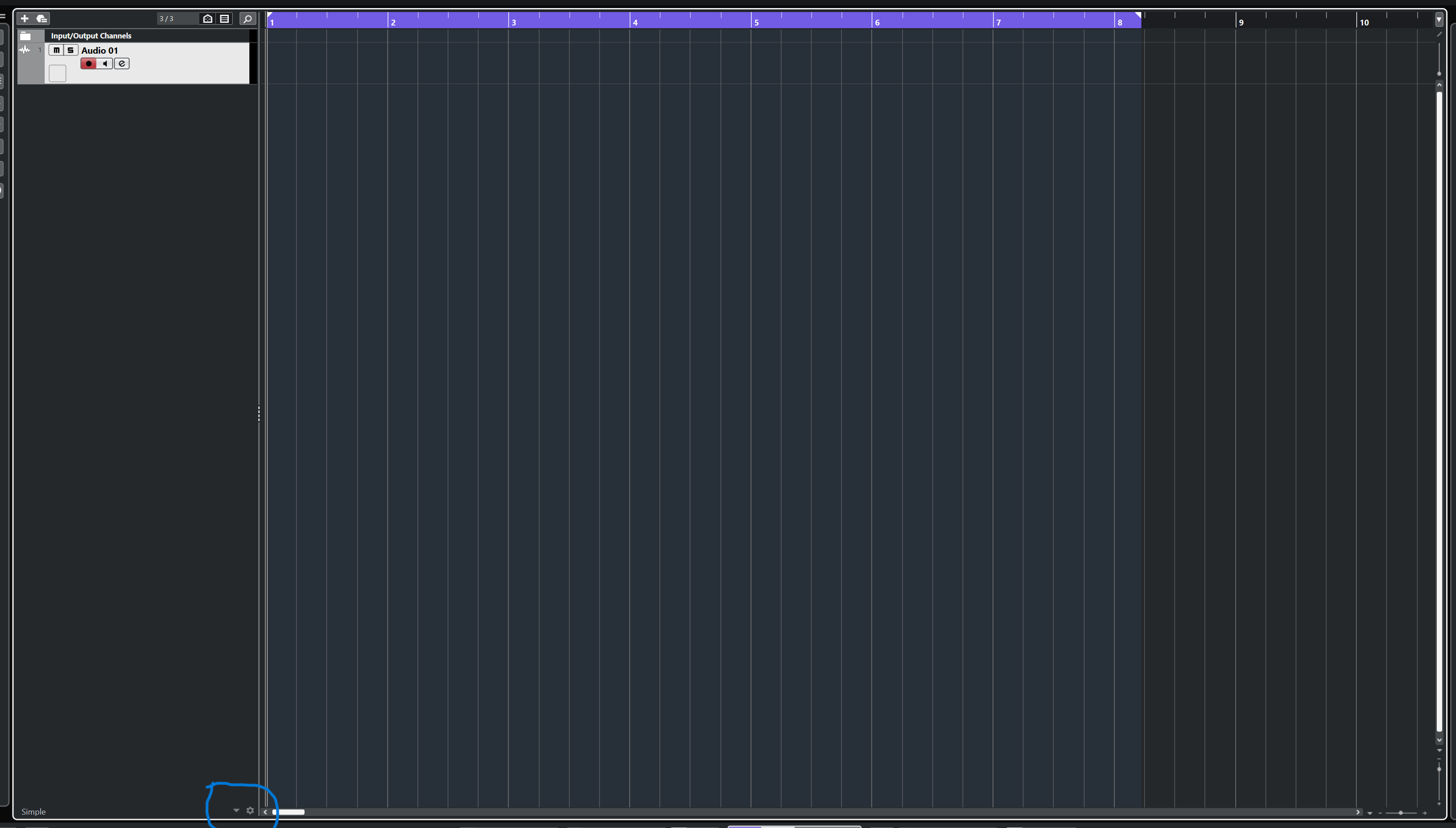Select the Audio 01 track name
The height and width of the screenshot is (828, 1456).
[100, 51]
